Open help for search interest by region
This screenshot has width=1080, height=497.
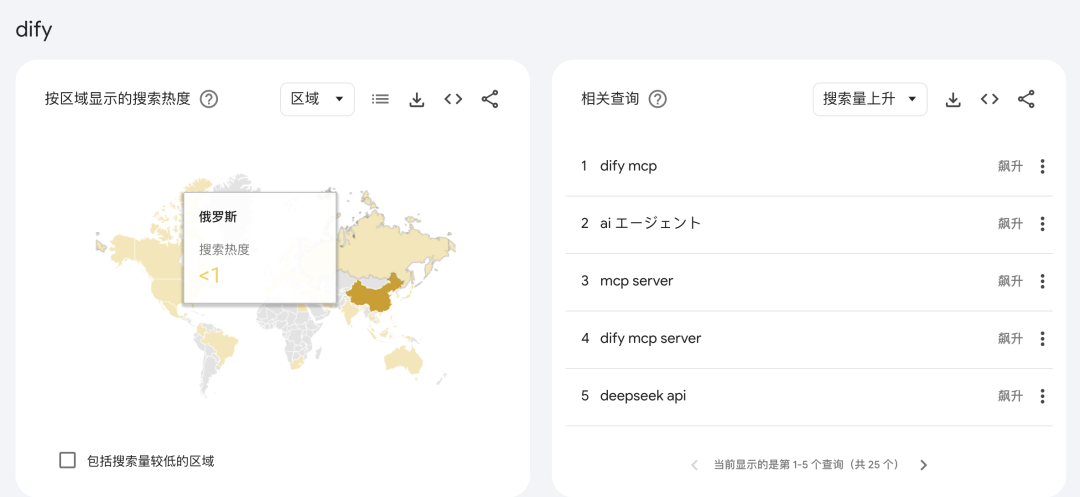209,99
